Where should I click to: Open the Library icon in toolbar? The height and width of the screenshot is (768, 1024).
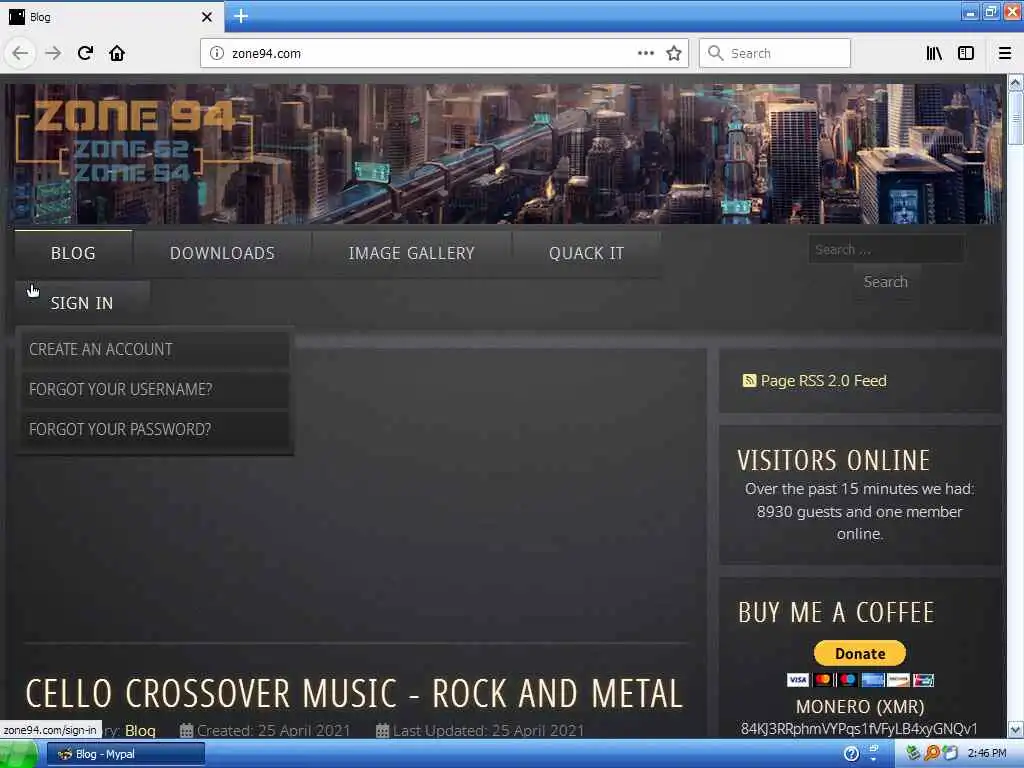(x=935, y=53)
